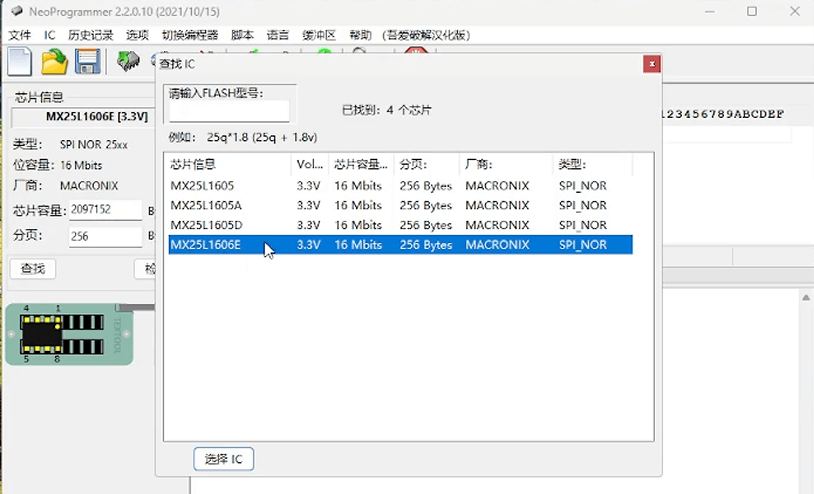Open the 切换编程器 menu

coord(189,35)
